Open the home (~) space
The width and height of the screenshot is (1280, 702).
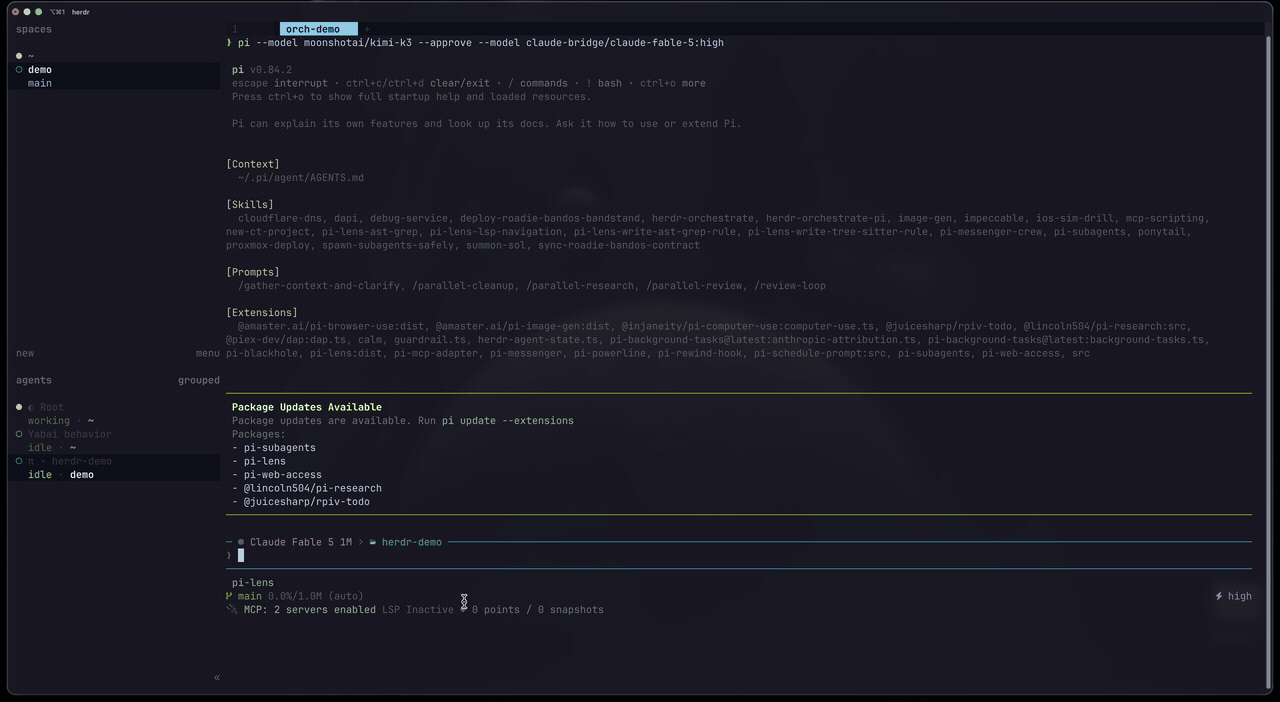(x=31, y=56)
